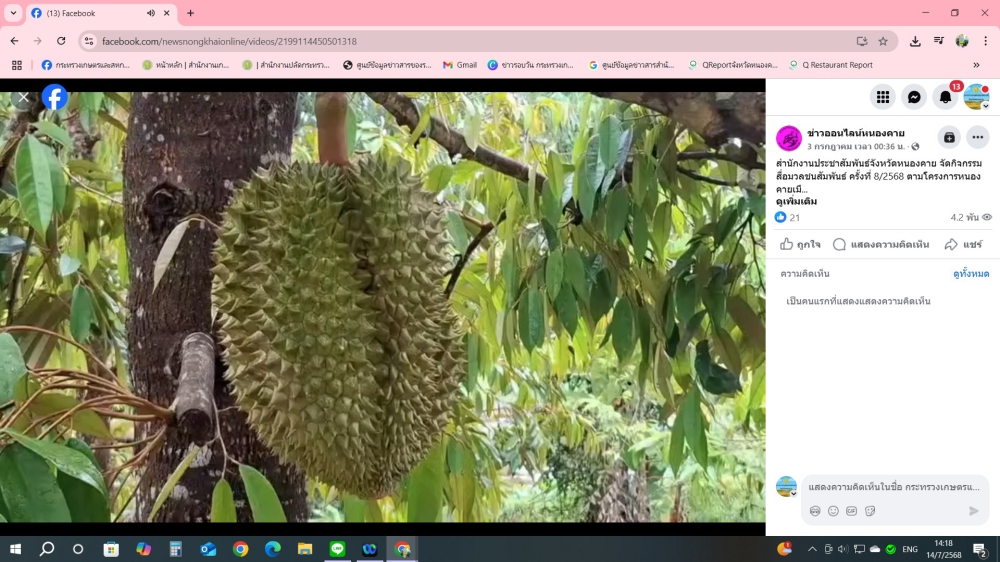Screen dimensions: 1000x562
Task: Click the ถูกใจ like button
Action: coord(800,244)
